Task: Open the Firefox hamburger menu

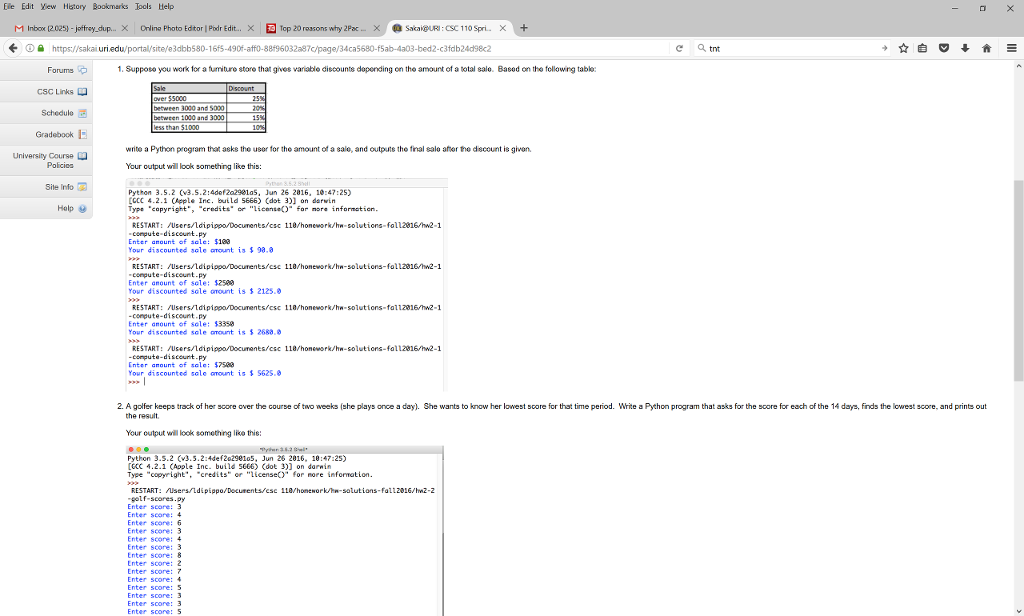Action: tap(1012, 48)
